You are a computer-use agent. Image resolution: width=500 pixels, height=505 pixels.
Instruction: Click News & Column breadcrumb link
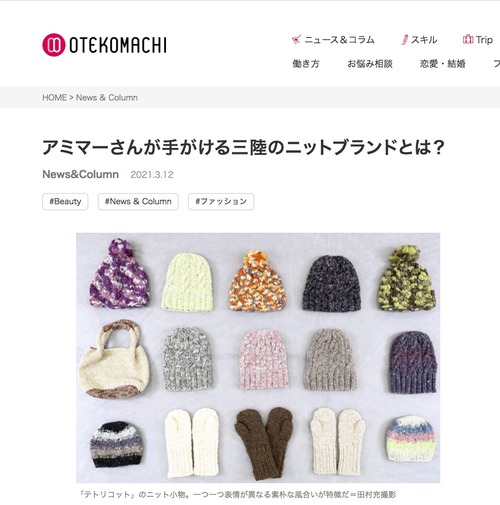[x=107, y=97]
